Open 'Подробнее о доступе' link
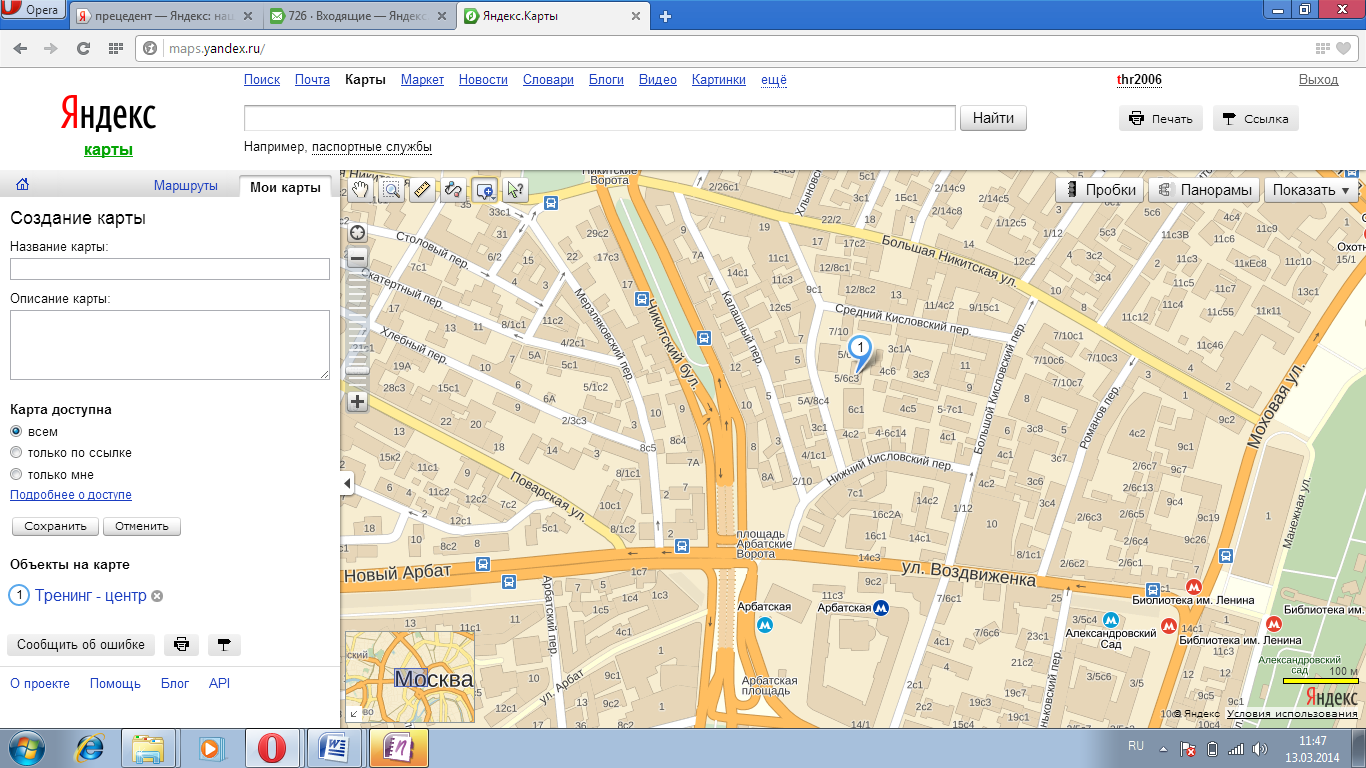 [71, 495]
